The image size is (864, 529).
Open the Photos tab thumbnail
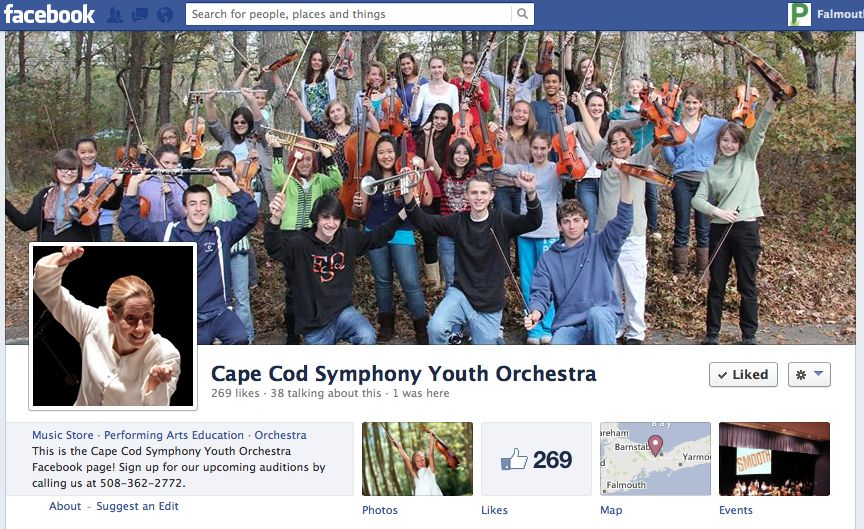(417, 459)
